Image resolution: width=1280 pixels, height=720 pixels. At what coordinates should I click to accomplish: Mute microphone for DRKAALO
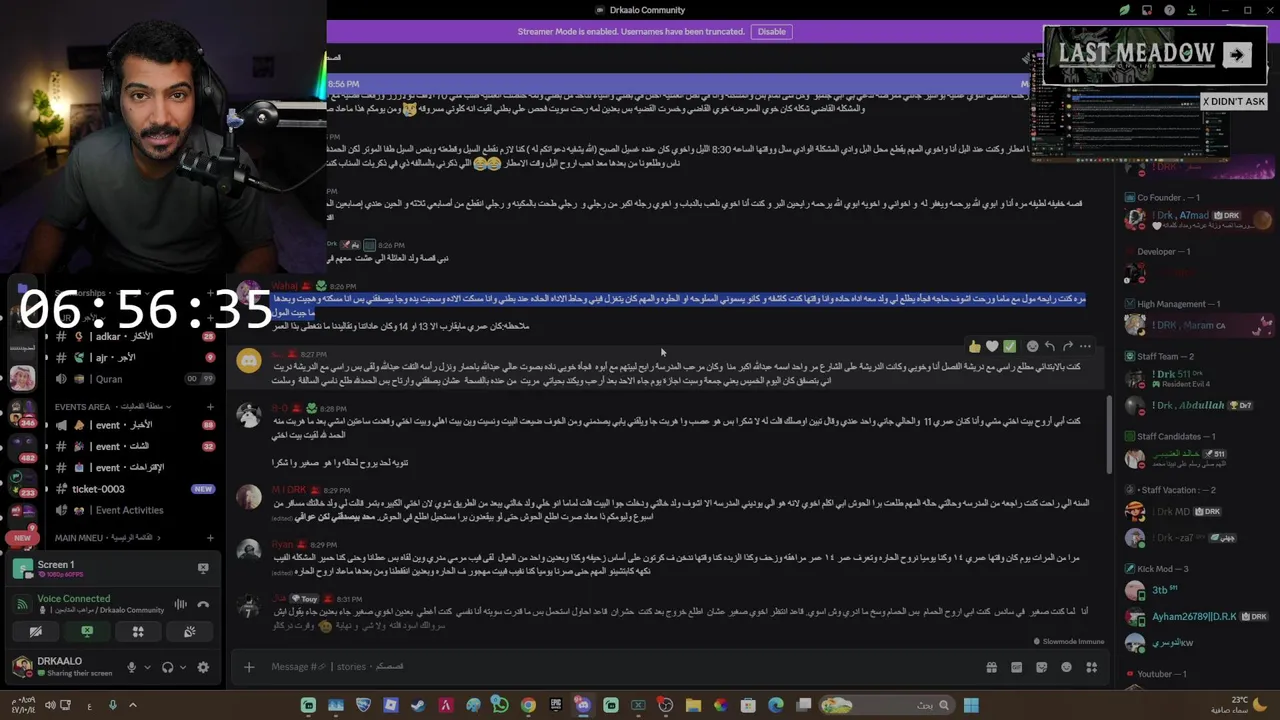pos(131,667)
